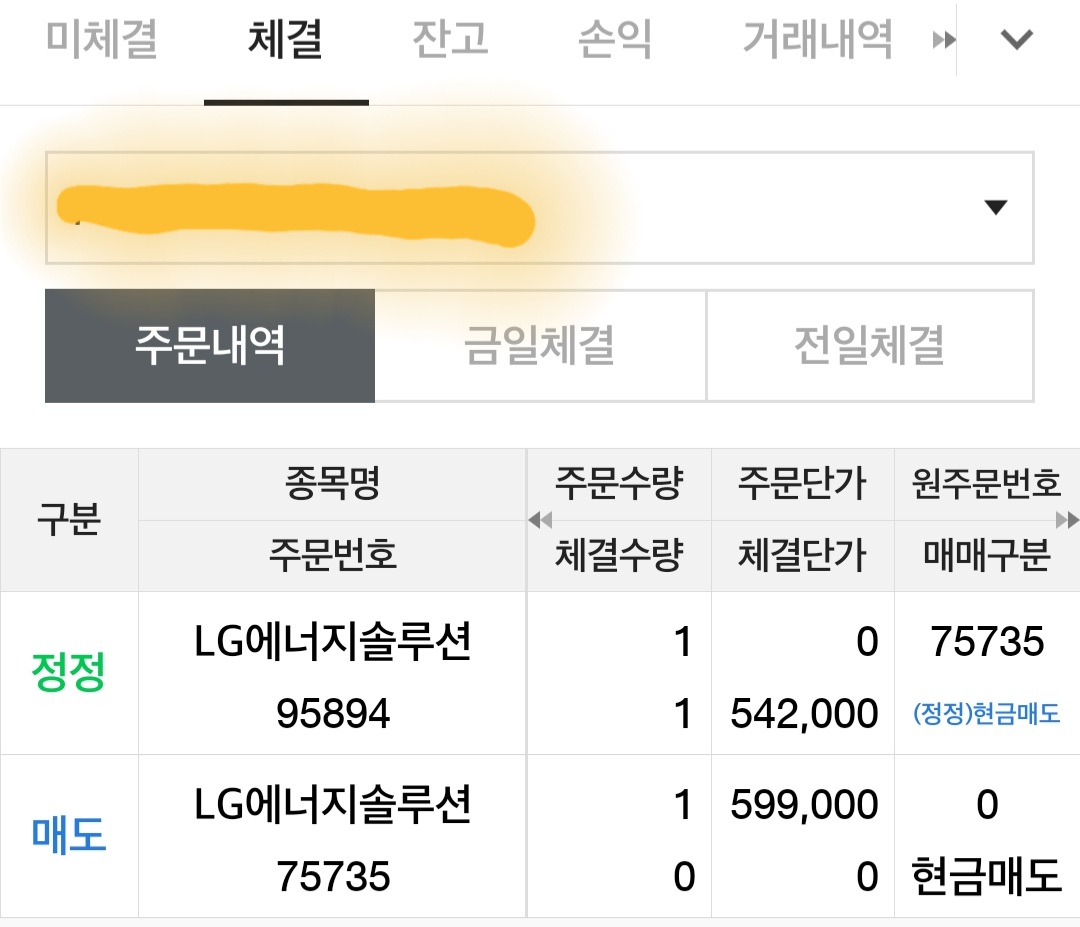Image resolution: width=1080 pixels, height=927 pixels.
Task: Open the 손익 tab
Action: tap(615, 39)
